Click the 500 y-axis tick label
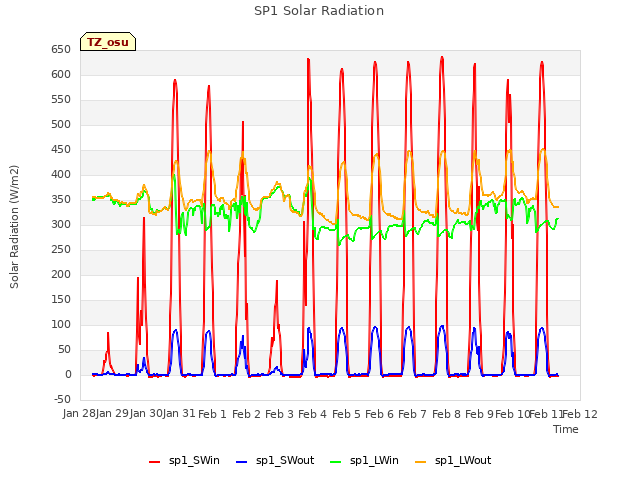Screen dimensions: 640x480 [x=61, y=125]
